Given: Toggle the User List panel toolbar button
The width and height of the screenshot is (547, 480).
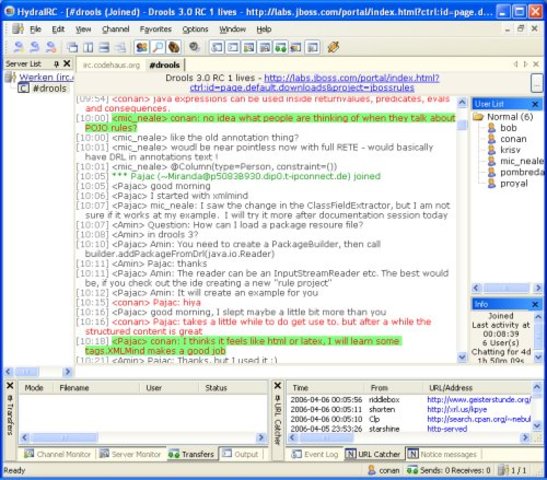Looking at the screenshot, I should click(142, 47).
